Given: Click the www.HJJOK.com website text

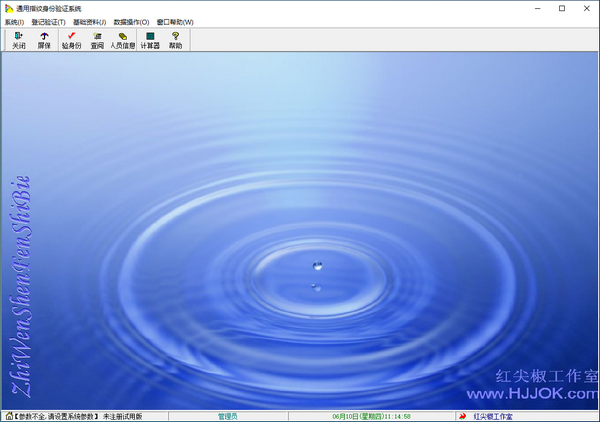Looking at the screenshot, I should pyautogui.click(x=547, y=395).
